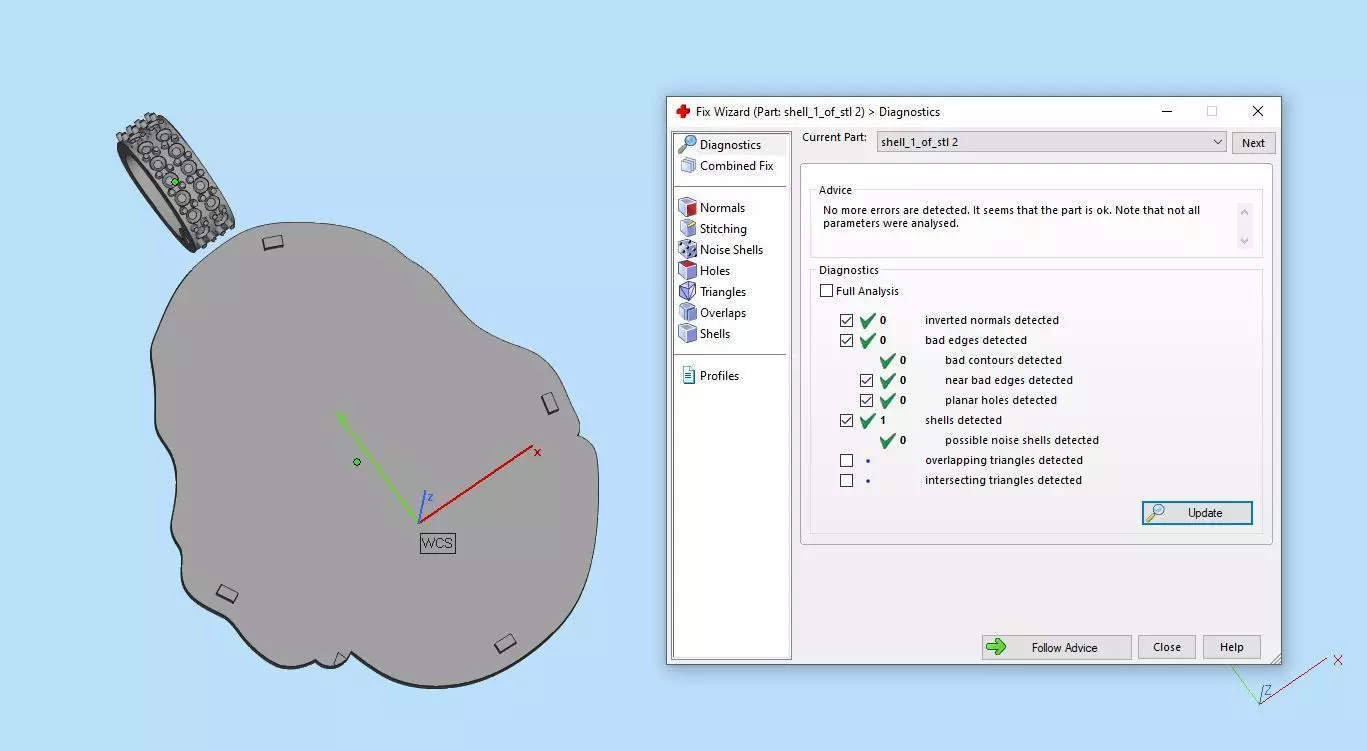Click green checkmark next to bad edges
Screen dimensions: 1367x751
point(867,340)
